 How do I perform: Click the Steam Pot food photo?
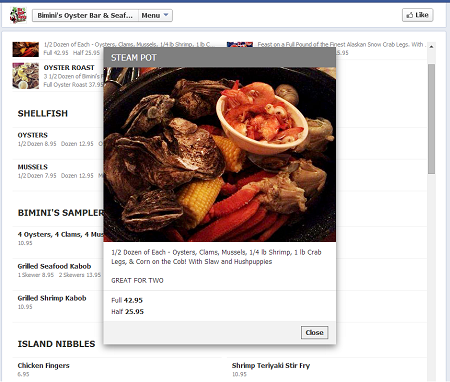[x=220, y=155]
